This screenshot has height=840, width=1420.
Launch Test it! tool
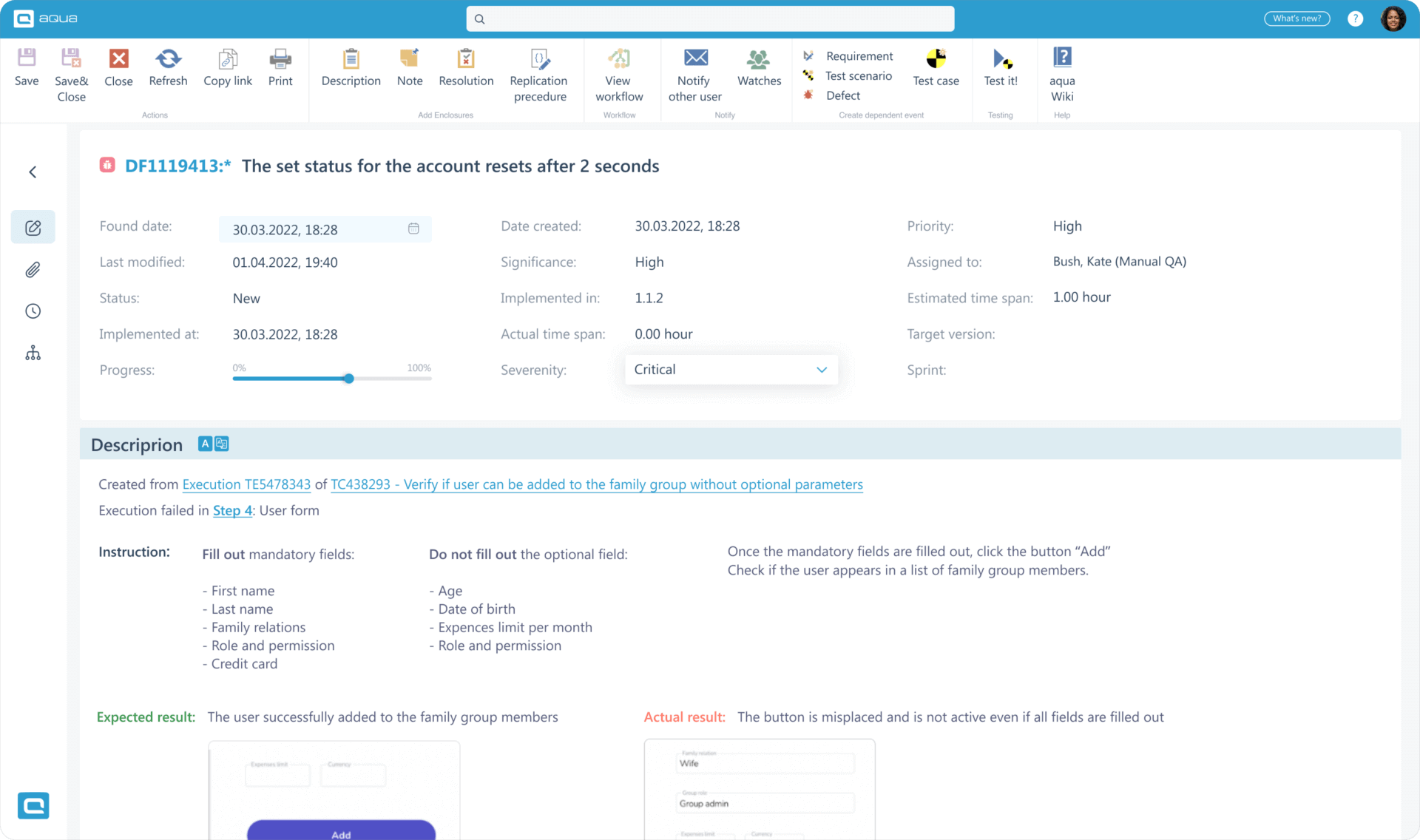click(x=1001, y=58)
